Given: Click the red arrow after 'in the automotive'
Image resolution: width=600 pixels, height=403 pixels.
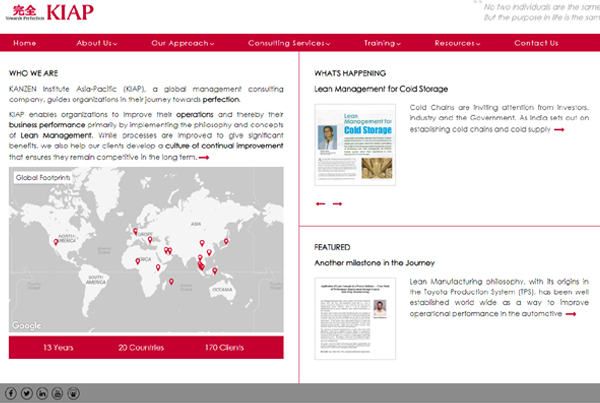Looking at the screenshot, I should [x=571, y=314].
